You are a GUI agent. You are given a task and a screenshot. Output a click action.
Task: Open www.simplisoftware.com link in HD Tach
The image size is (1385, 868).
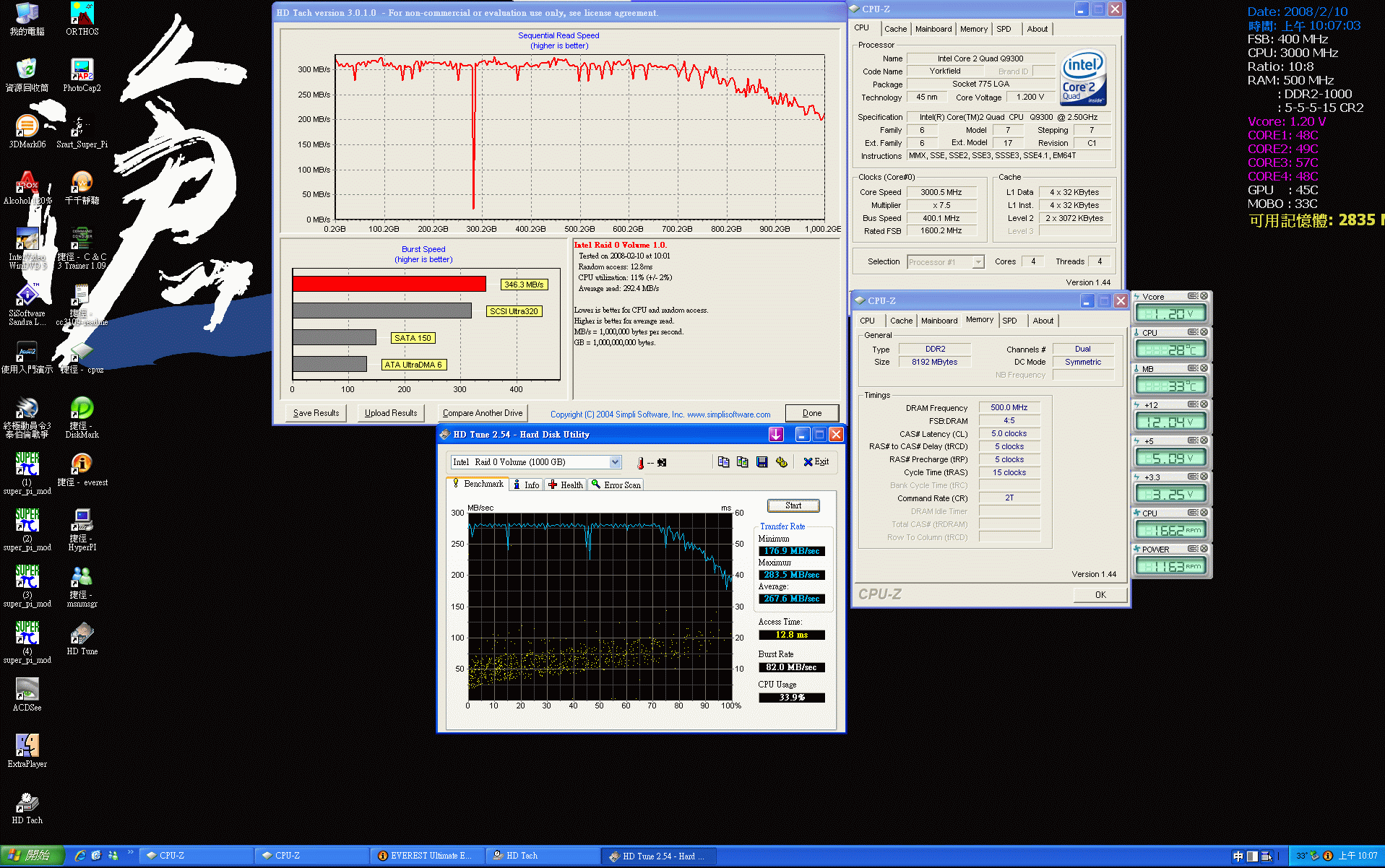(728, 415)
